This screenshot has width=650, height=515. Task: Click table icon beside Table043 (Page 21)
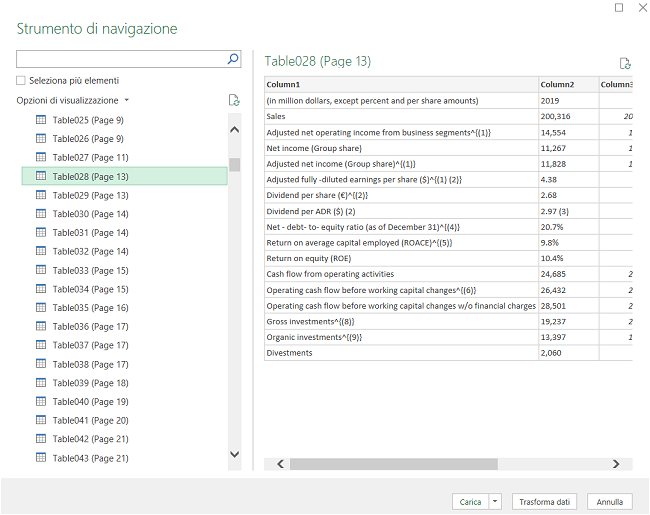41,458
